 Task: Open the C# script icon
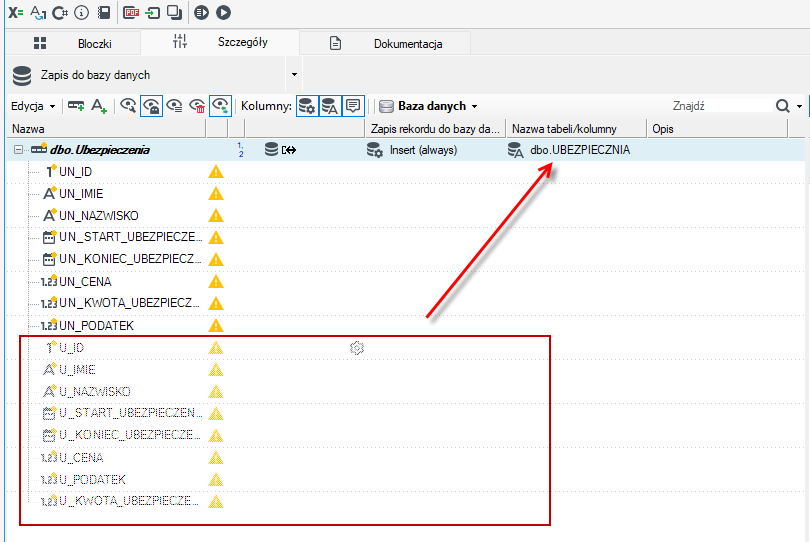[60, 12]
